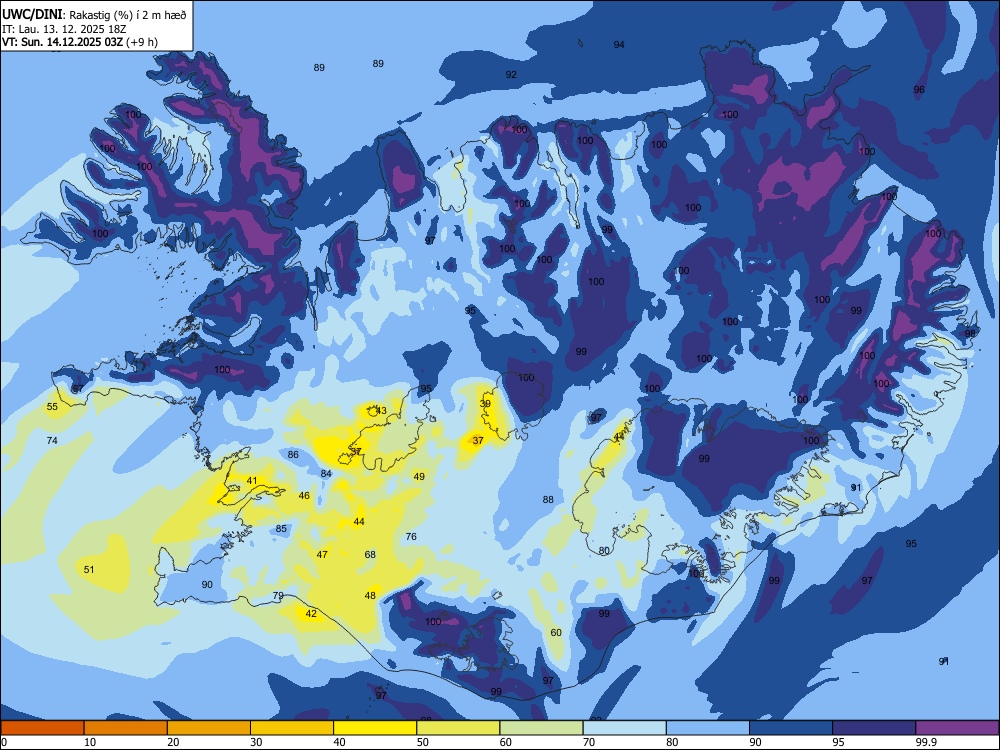Click the 68 humidity value in the south

[370, 555]
